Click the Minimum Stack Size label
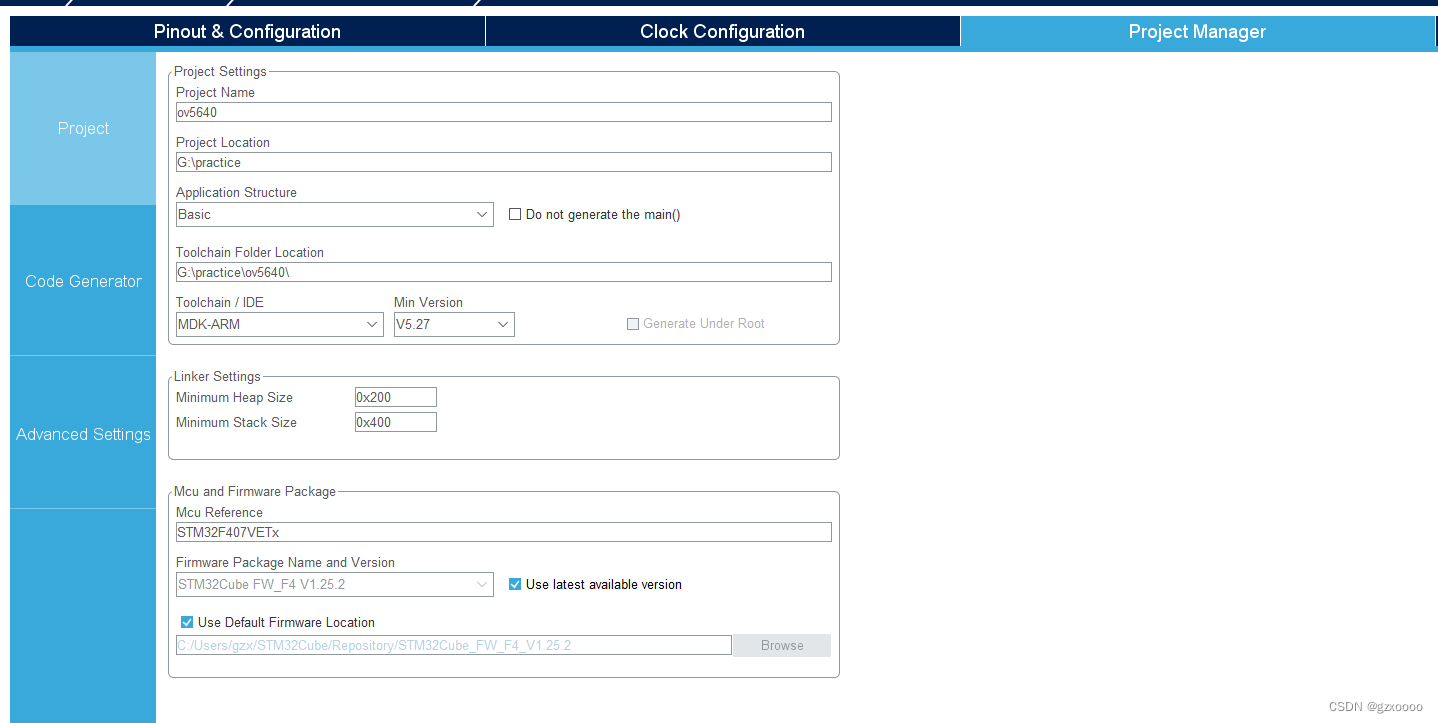 (x=236, y=422)
